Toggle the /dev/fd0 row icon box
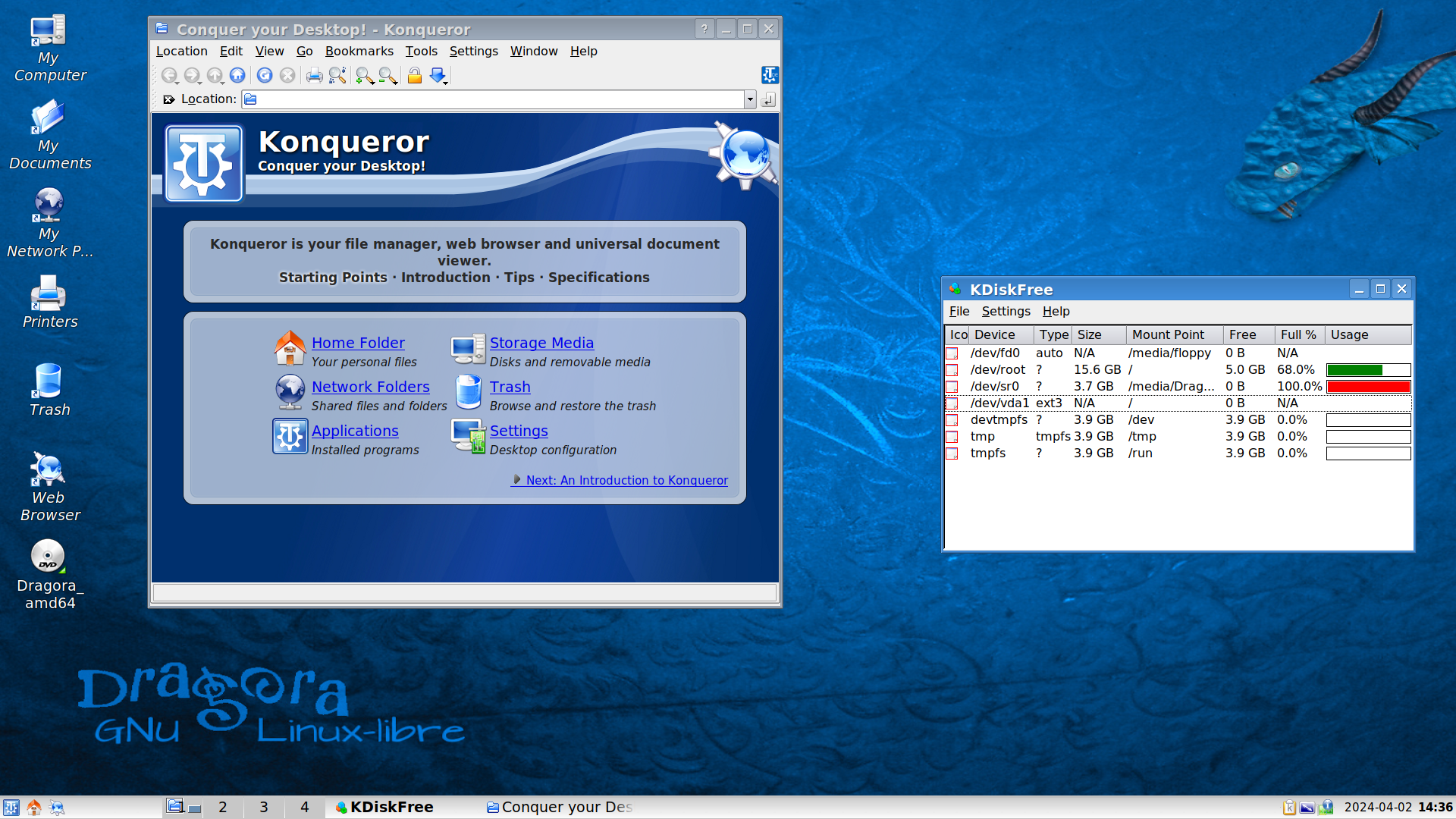 (x=952, y=353)
